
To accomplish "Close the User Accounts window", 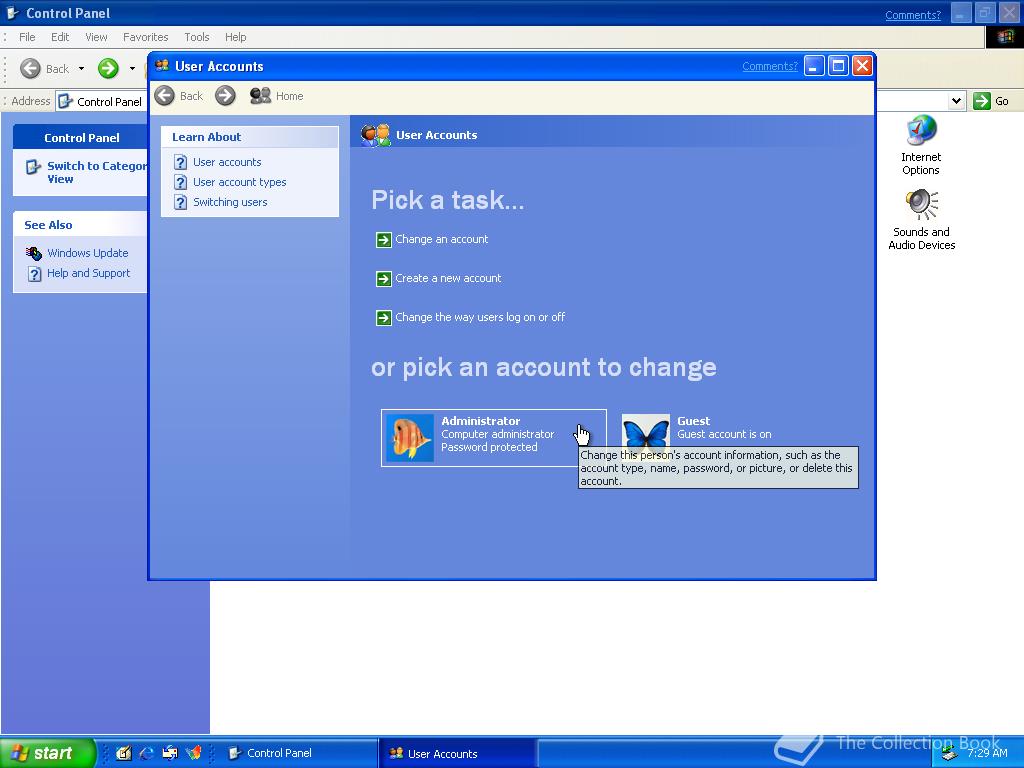I will (x=862, y=66).
